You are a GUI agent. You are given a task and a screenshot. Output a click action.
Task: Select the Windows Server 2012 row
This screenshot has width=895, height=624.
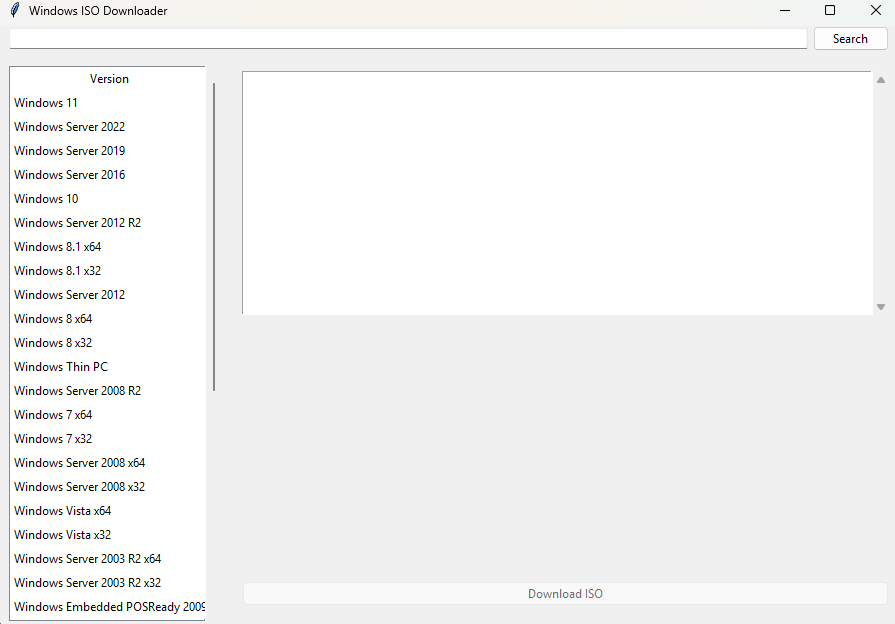click(x=107, y=295)
